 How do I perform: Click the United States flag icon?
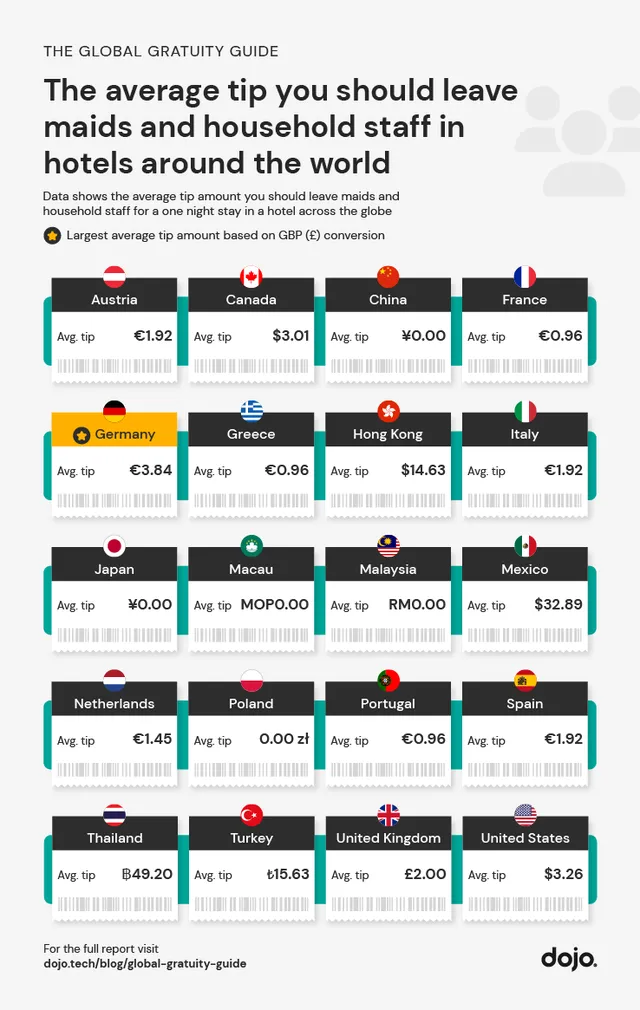click(525, 815)
